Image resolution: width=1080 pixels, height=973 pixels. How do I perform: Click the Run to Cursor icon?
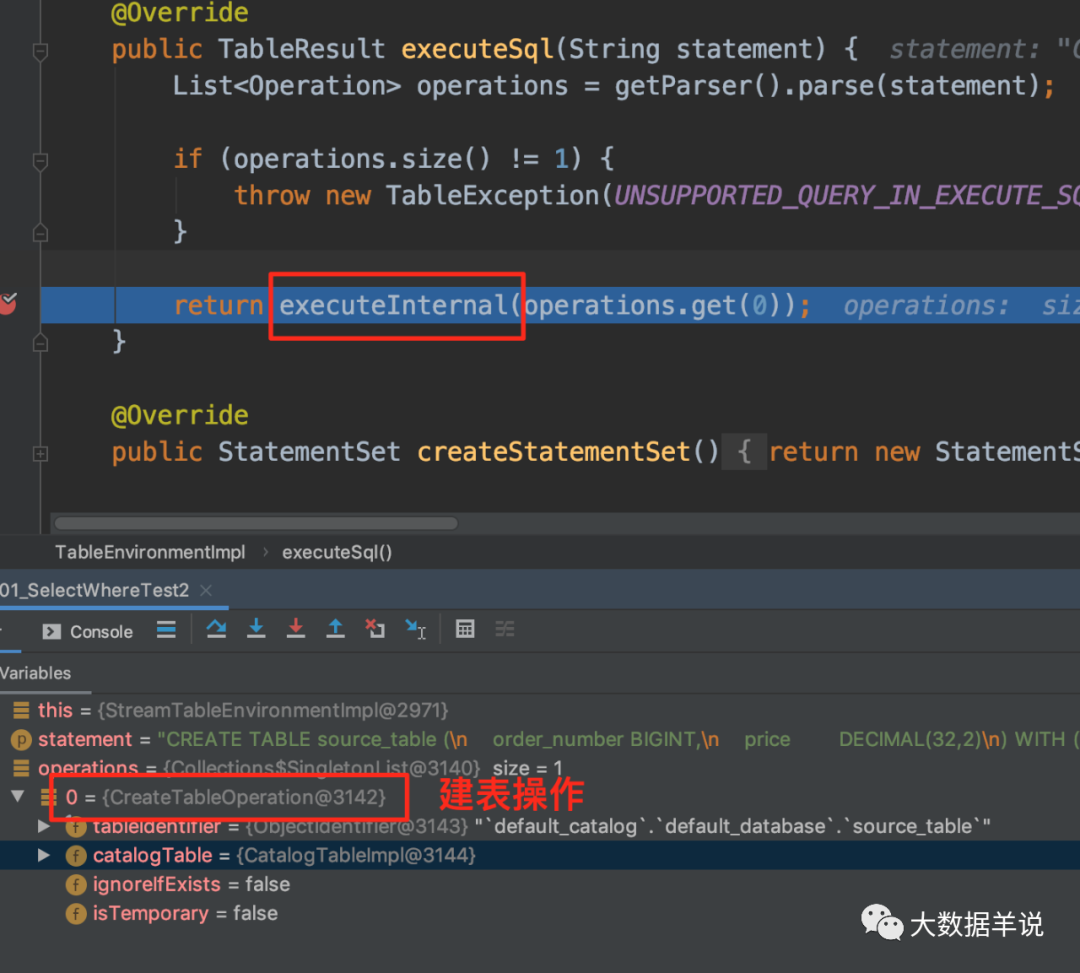point(416,629)
